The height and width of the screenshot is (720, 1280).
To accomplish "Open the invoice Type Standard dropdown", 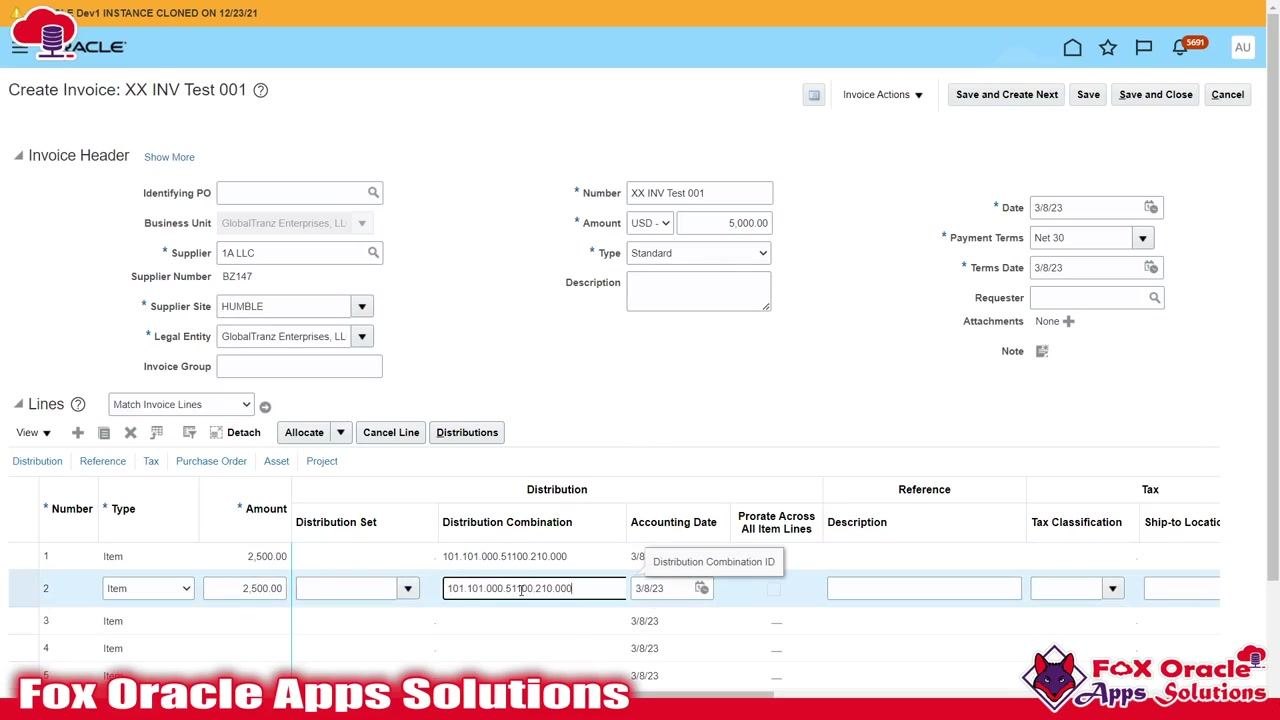I will tap(698, 253).
